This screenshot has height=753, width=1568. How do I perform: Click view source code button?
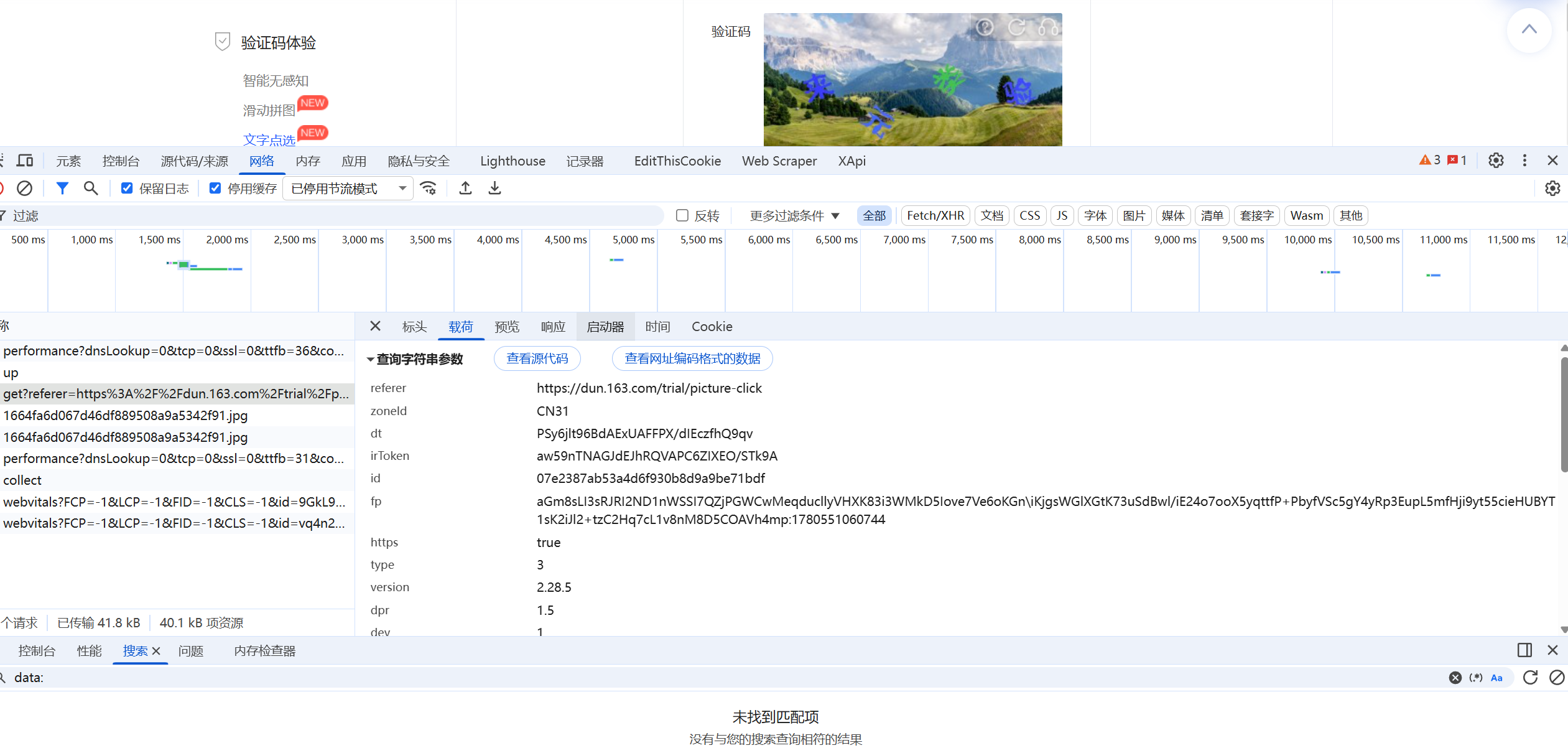[x=537, y=358]
